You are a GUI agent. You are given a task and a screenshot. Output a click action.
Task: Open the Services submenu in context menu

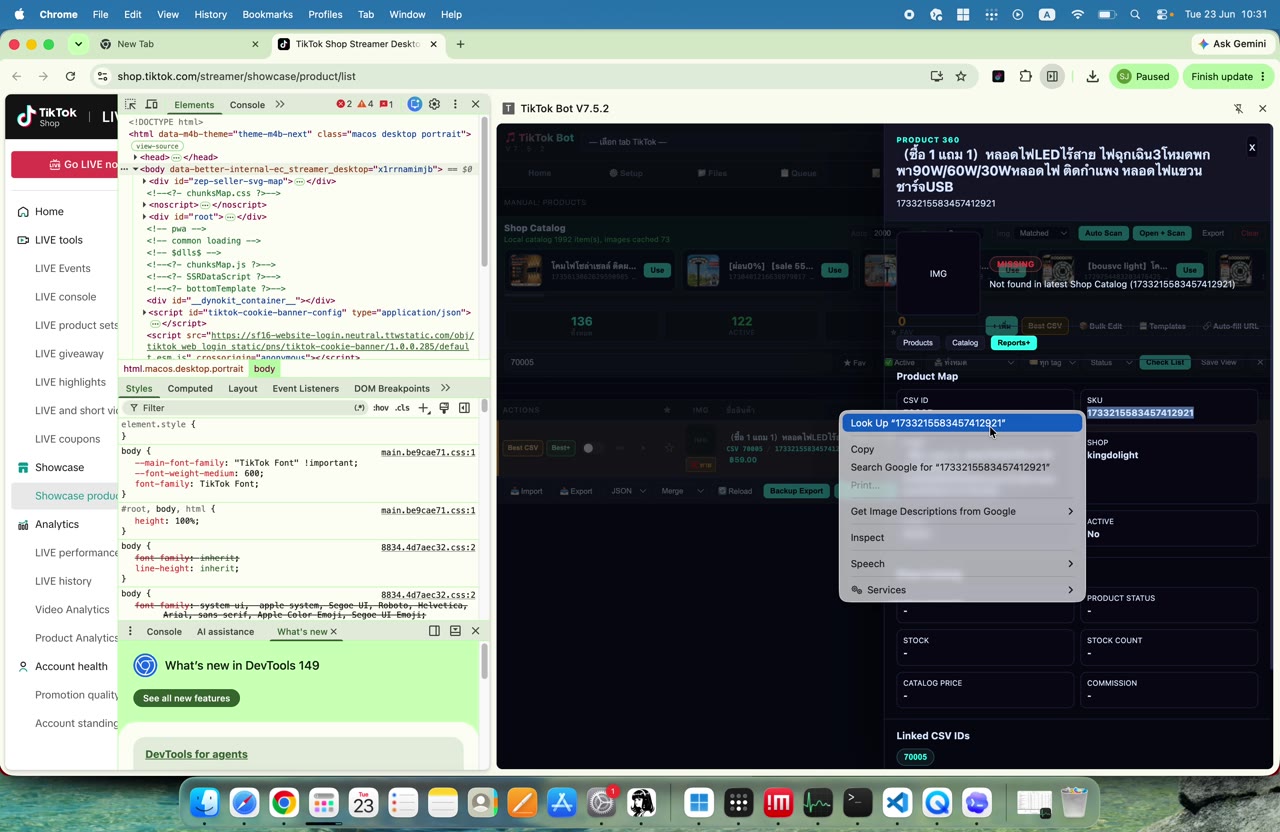962,590
